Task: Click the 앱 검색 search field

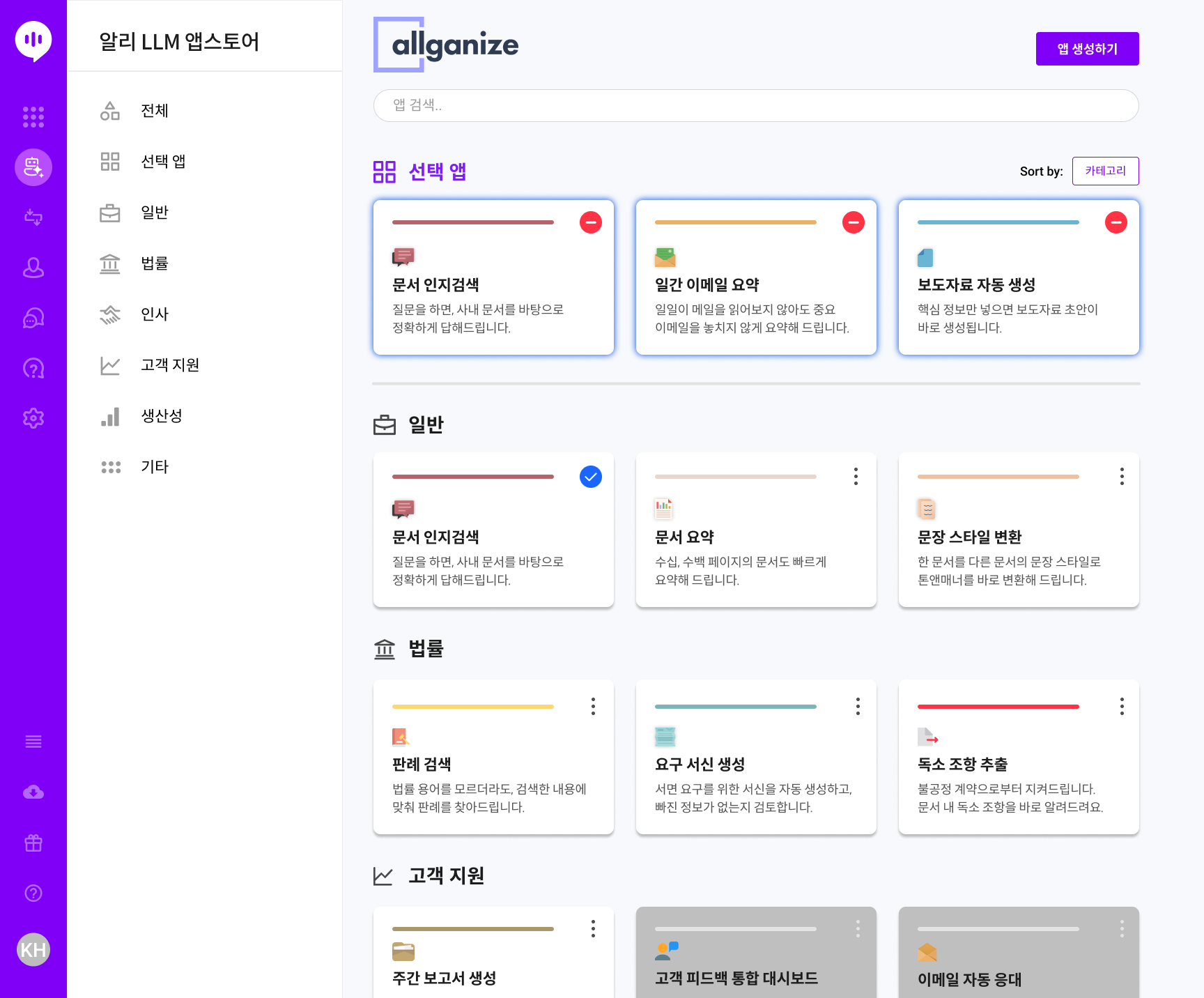Action: pyautogui.click(x=756, y=106)
